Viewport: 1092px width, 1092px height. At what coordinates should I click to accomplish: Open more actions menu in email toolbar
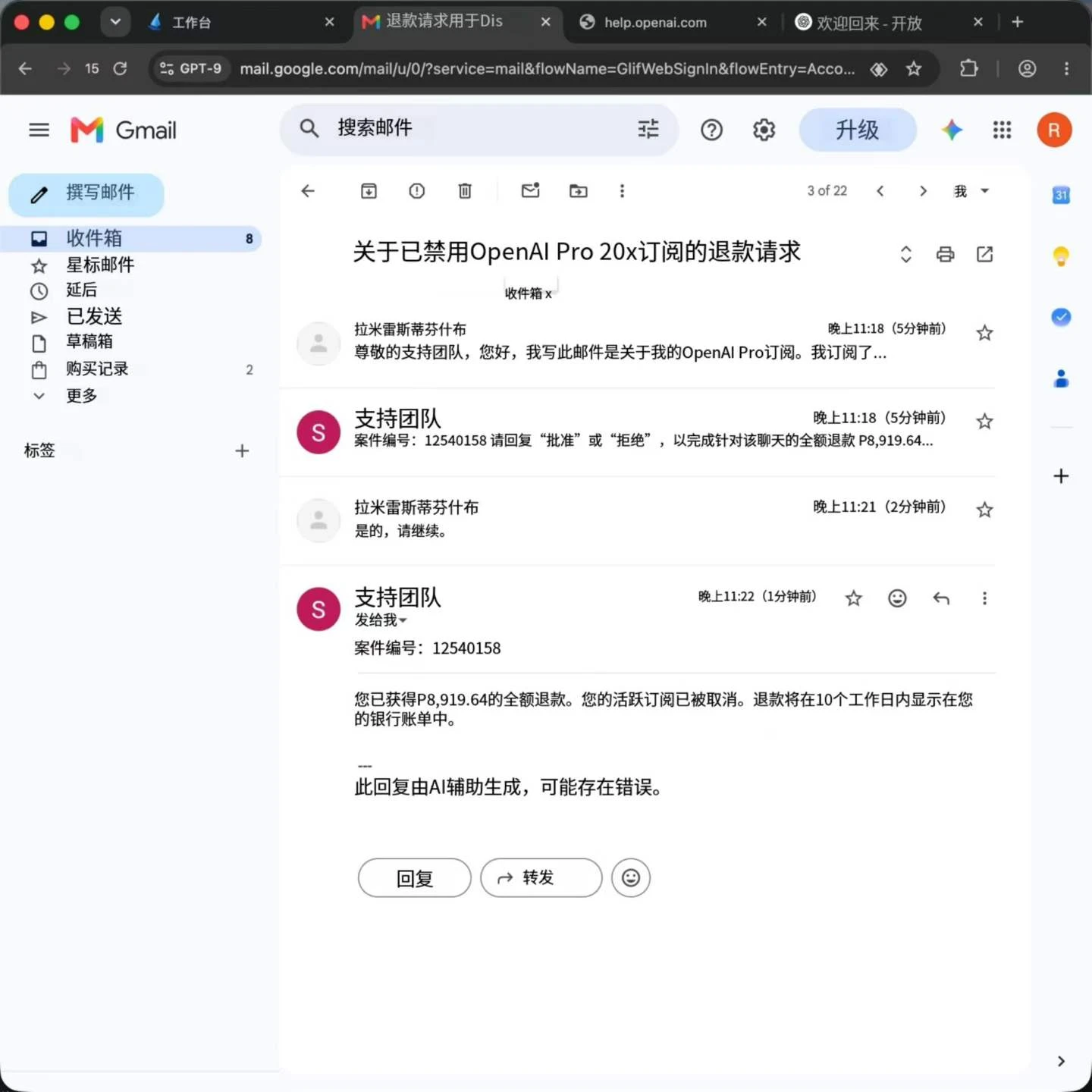pos(622,191)
